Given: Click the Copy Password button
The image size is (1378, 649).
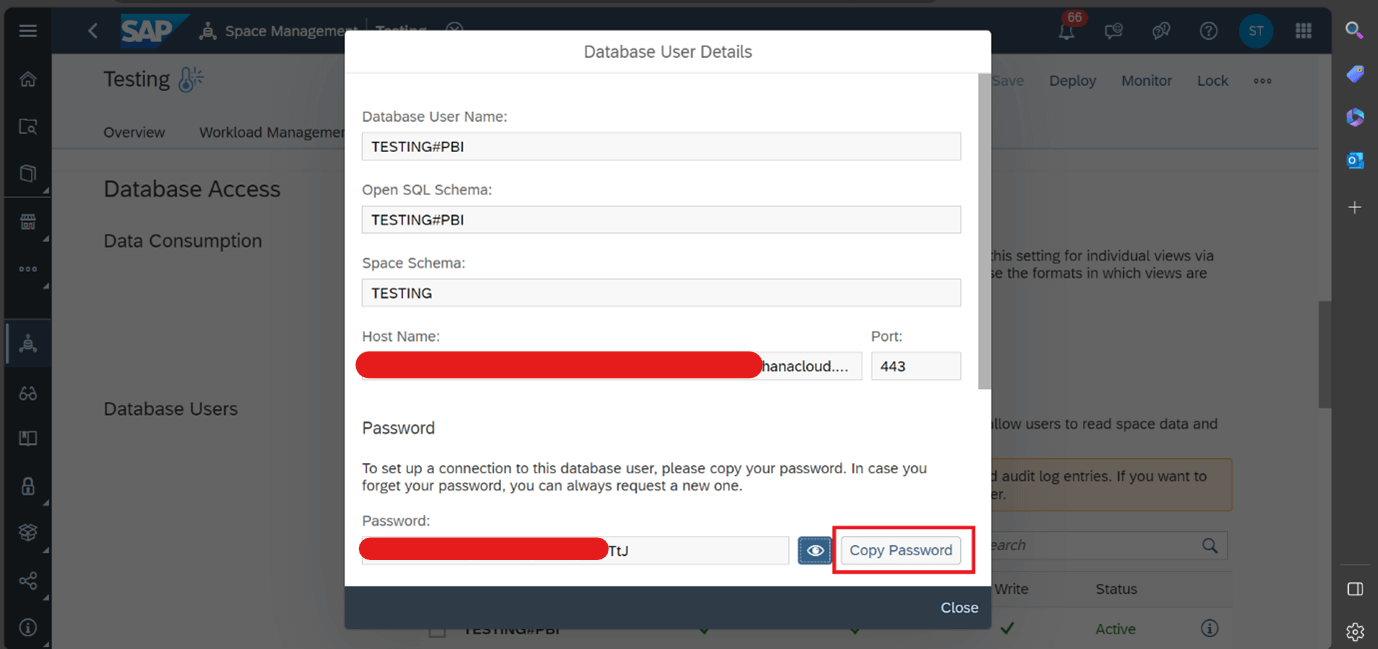Looking at the screenshot, I should (x=900, y=550).
